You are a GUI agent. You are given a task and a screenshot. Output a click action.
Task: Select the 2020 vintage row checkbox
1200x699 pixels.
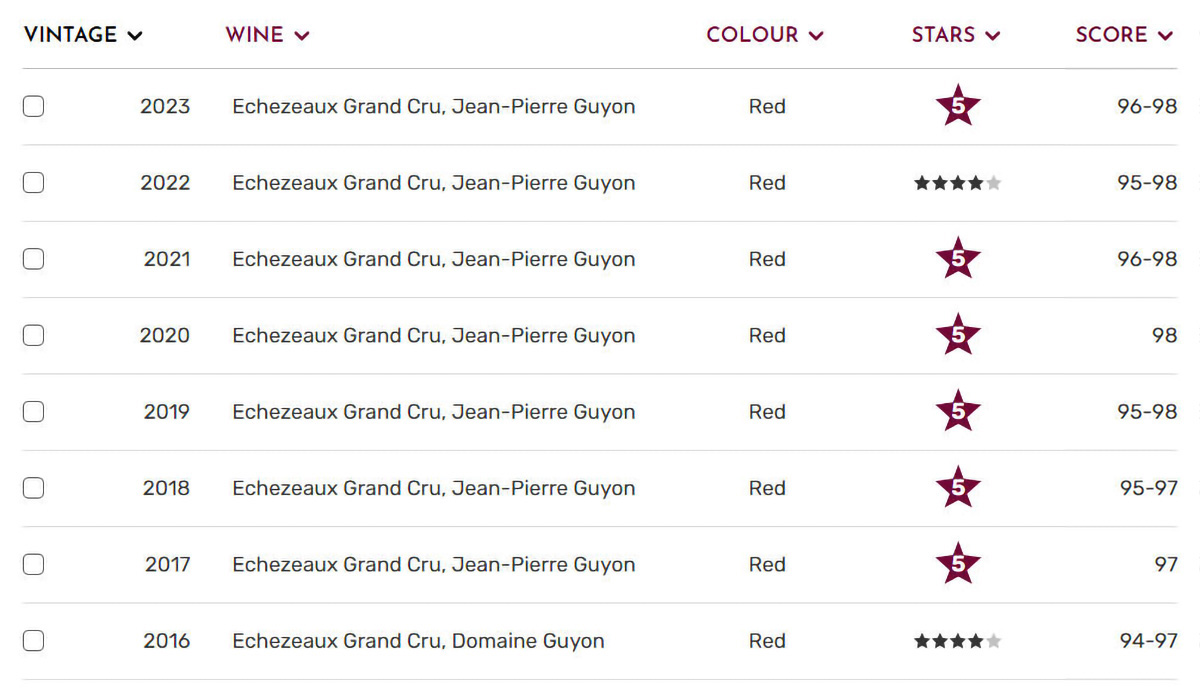coord(34,335)
